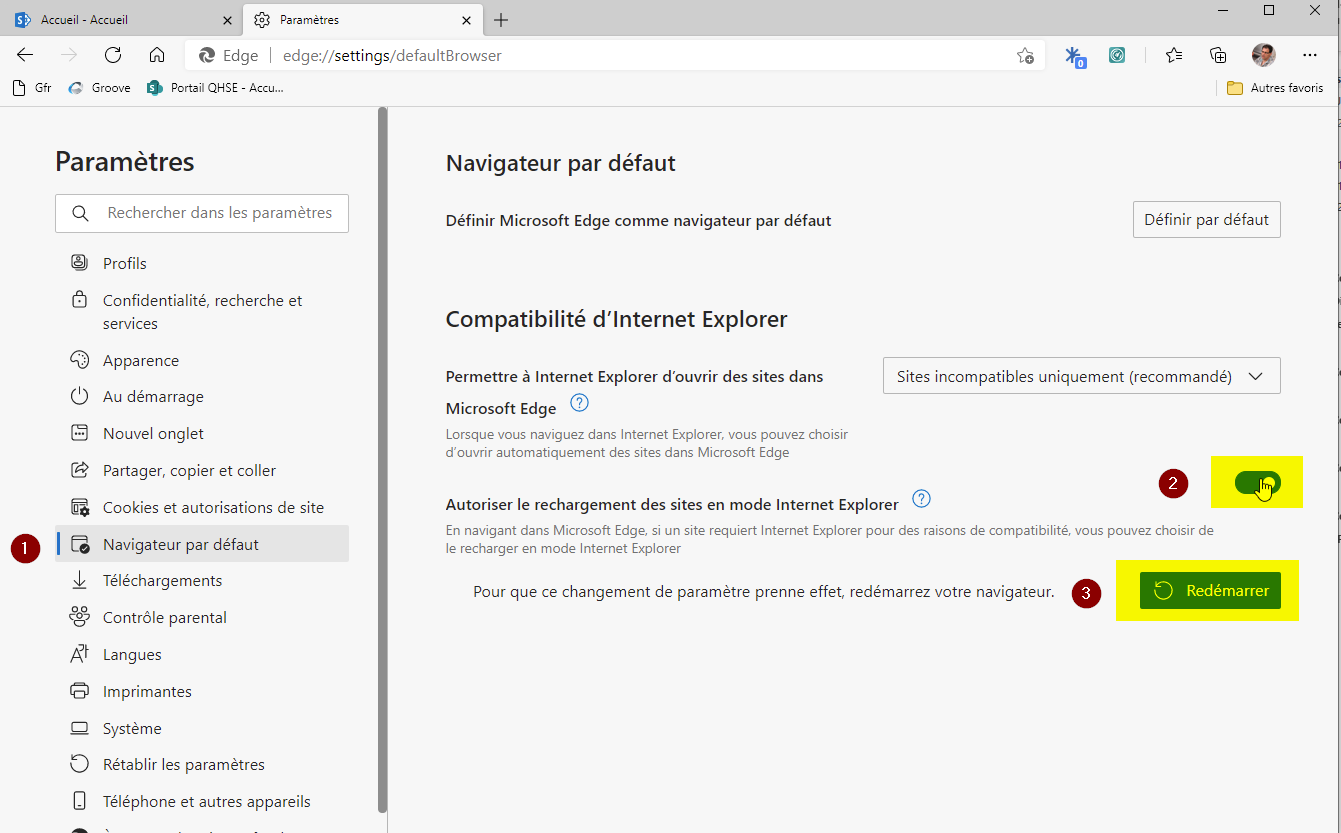Open the Collections toolbar icon
Viewport: 1341px width, 833px height.
point(1218,55)
